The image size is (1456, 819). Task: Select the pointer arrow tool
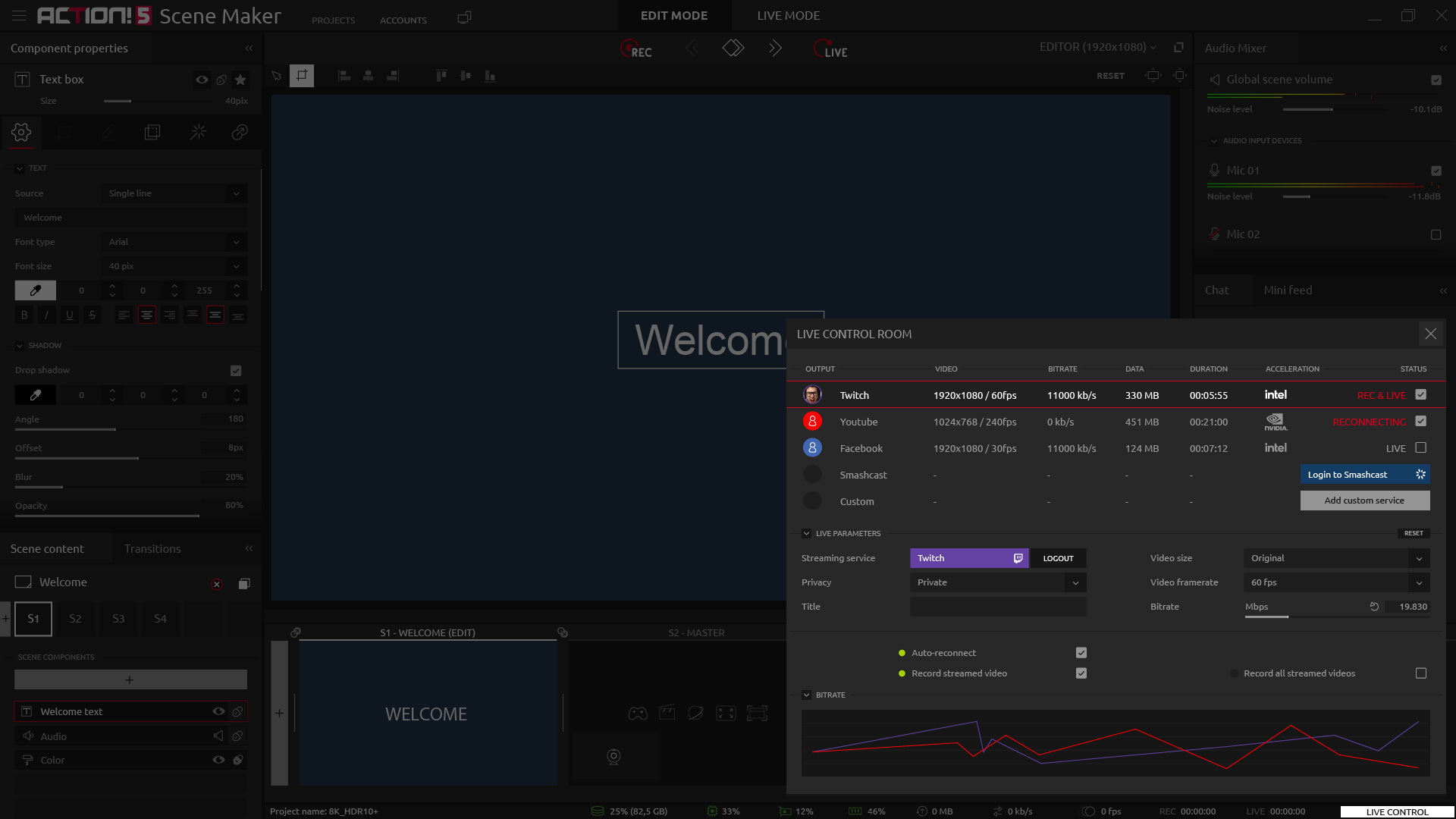277,75
